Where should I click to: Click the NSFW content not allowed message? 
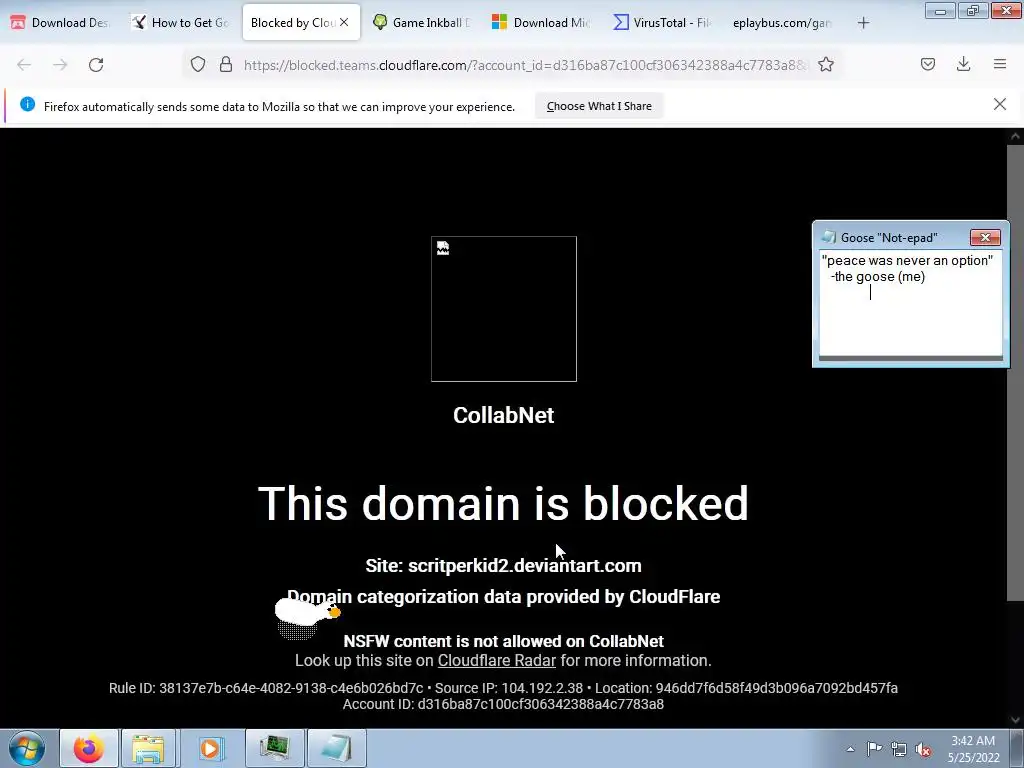coord(504,641)
